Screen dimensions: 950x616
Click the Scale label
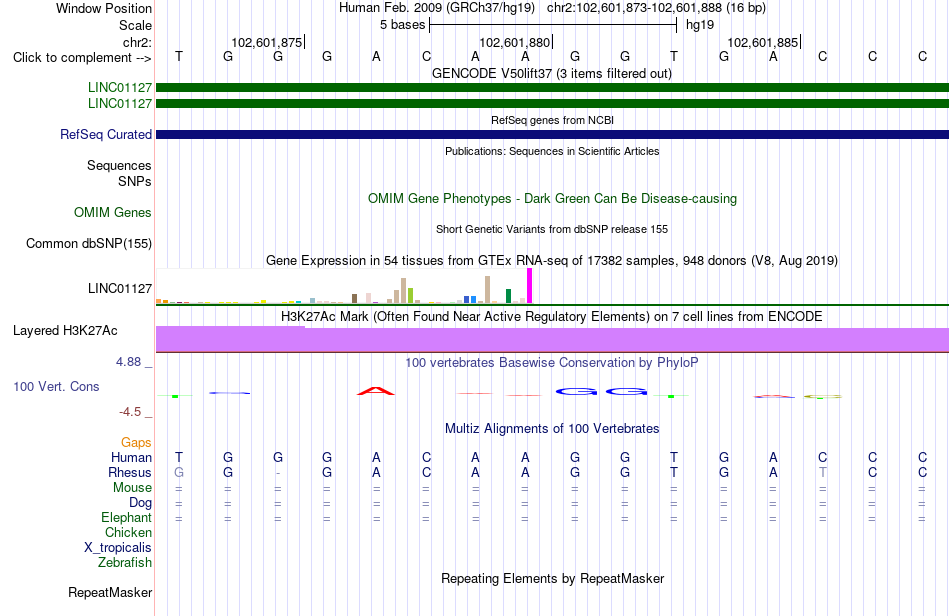click(135, 25)
